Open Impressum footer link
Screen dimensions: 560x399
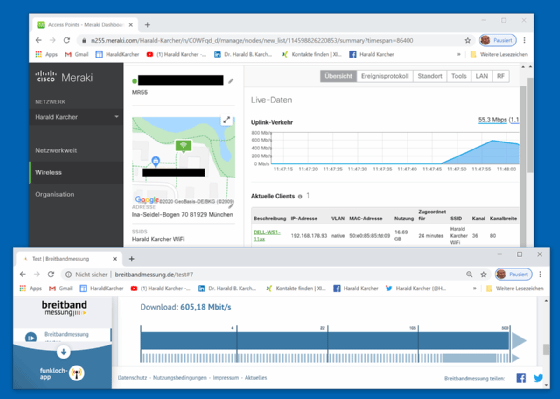[226, 378]
